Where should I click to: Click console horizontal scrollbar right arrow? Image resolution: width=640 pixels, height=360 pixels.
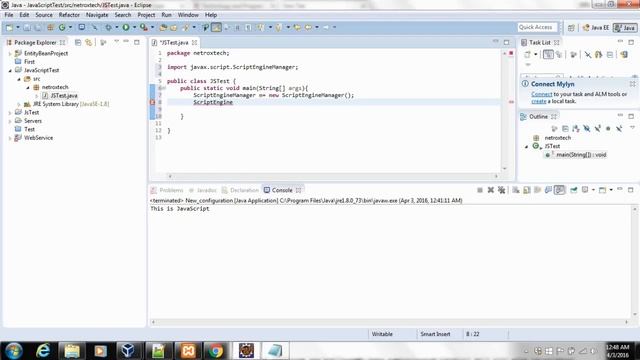pos(627,322)
